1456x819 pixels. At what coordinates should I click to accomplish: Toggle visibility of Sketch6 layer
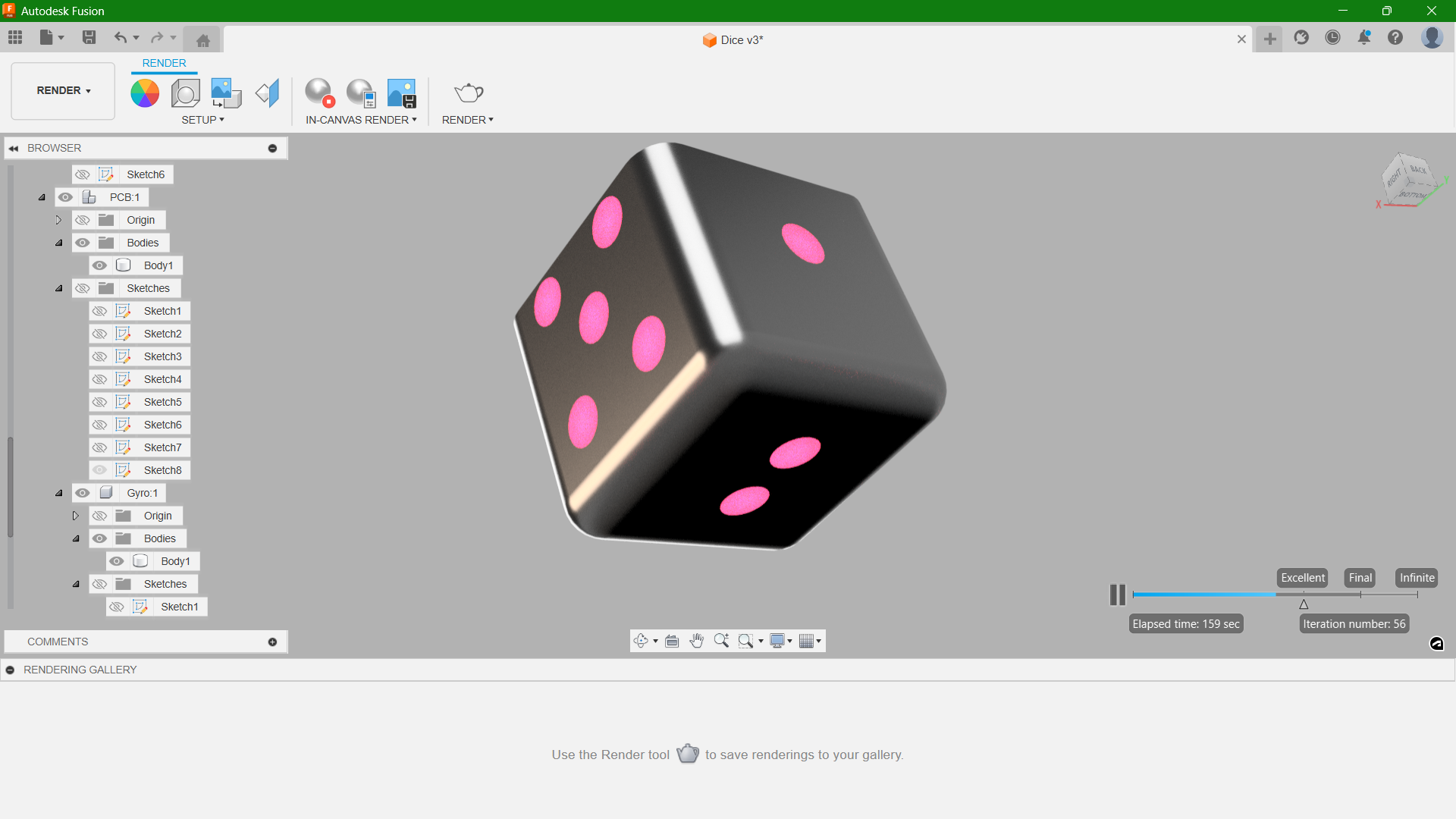[83, 174]
